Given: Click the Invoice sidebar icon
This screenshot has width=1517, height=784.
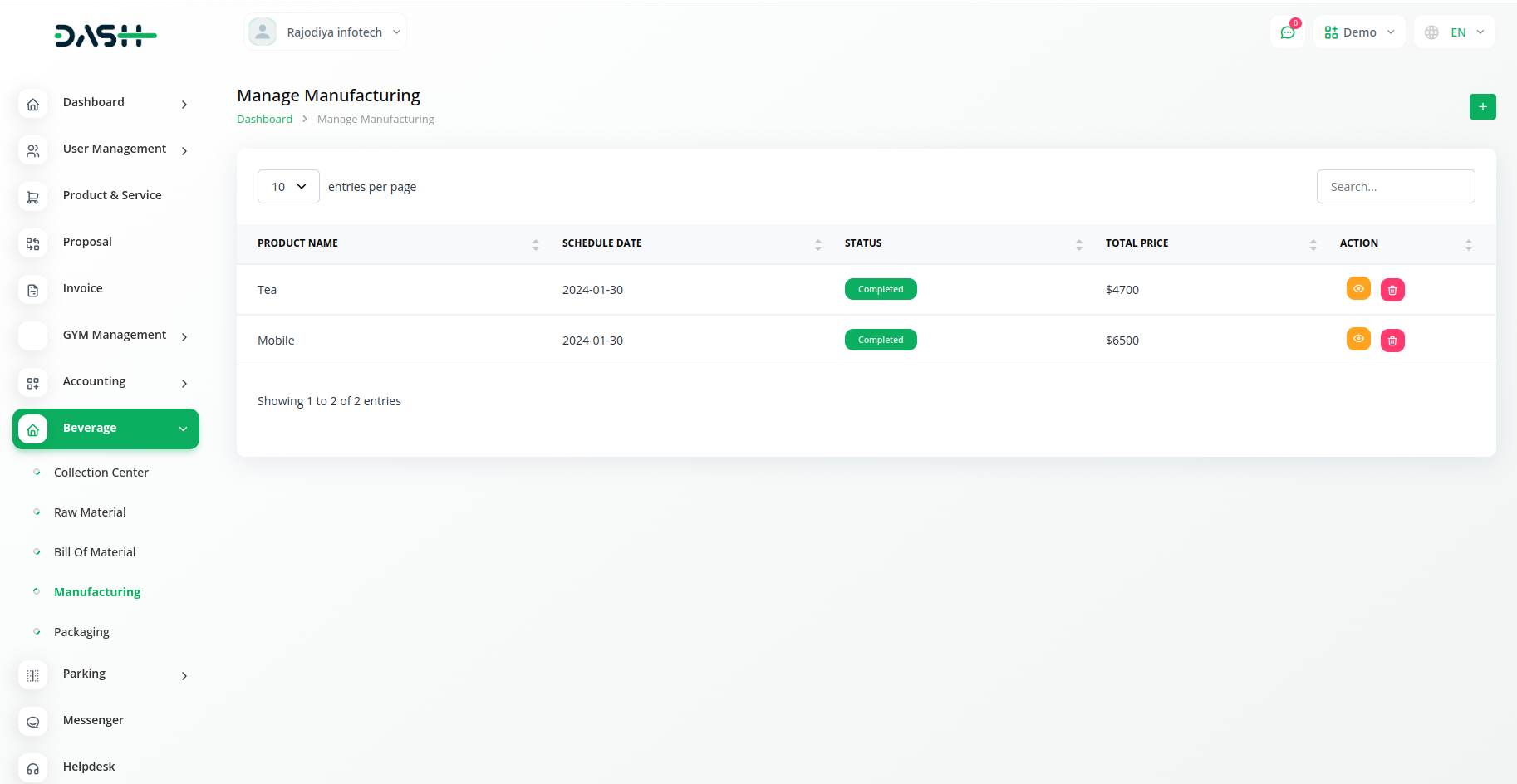Looking at the screenshot, I should (33, 290).
